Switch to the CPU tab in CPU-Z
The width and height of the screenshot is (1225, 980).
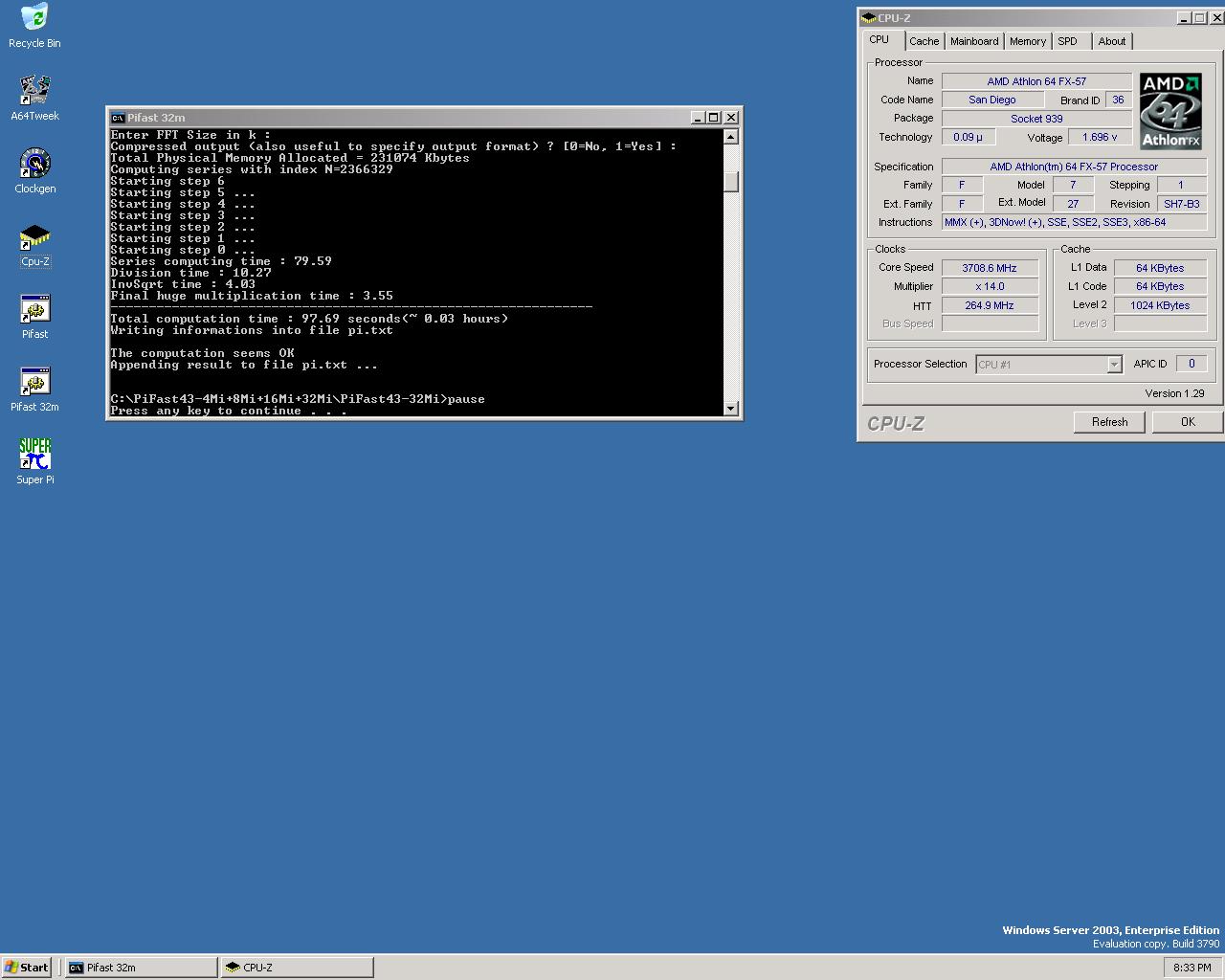[879, 40]
